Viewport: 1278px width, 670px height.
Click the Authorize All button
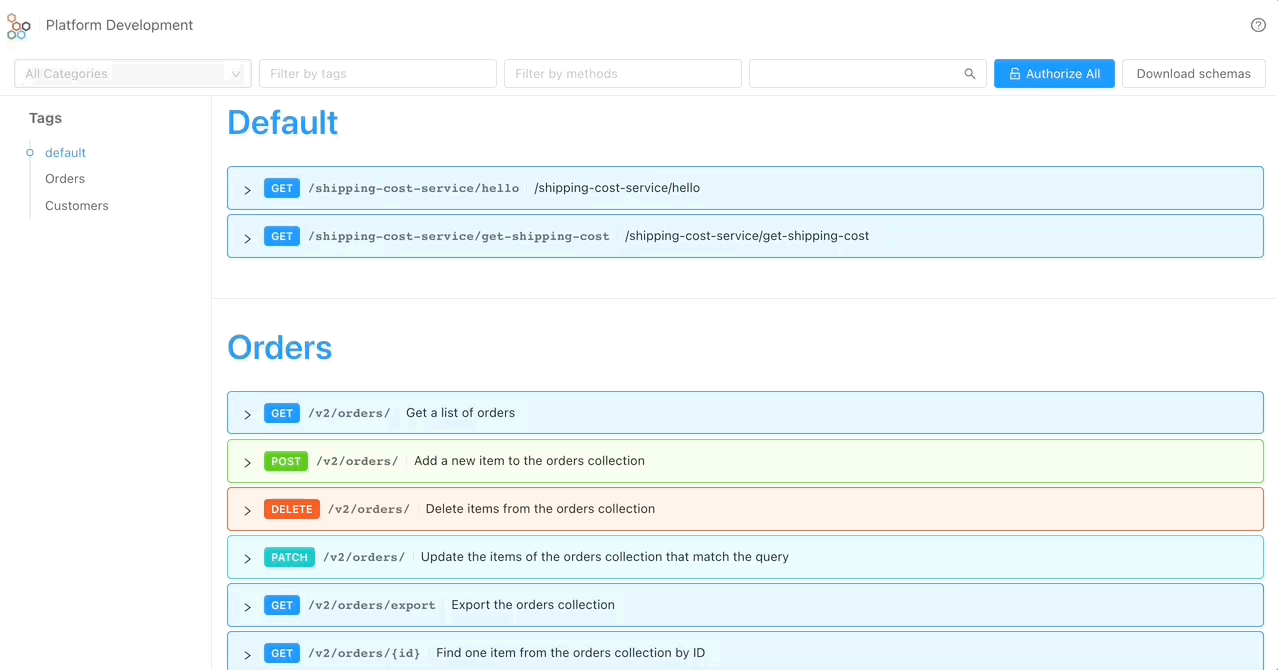1054,73
